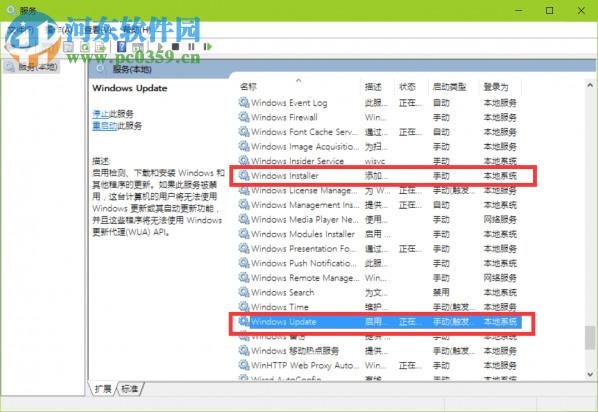This screenshot has width=598, height=412.
Task: Click the gear icon of Windows License Manager
Action: [x=244, y=190]
